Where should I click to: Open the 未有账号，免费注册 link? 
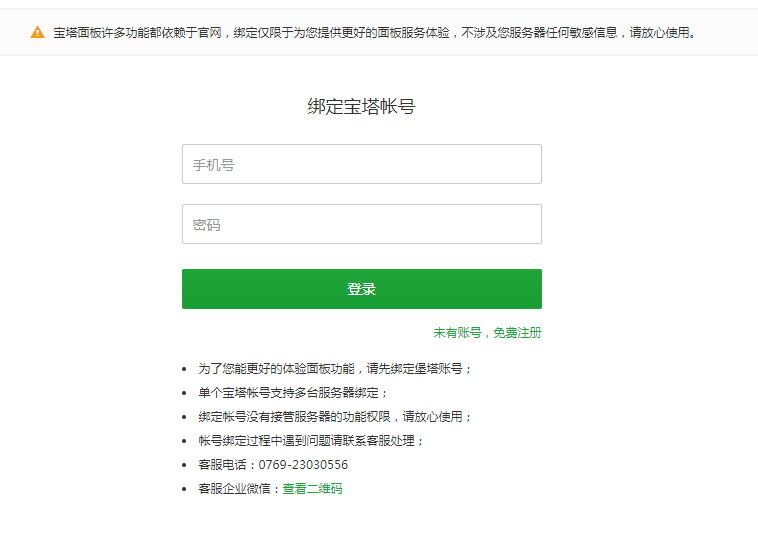click(x=487, y=333)
